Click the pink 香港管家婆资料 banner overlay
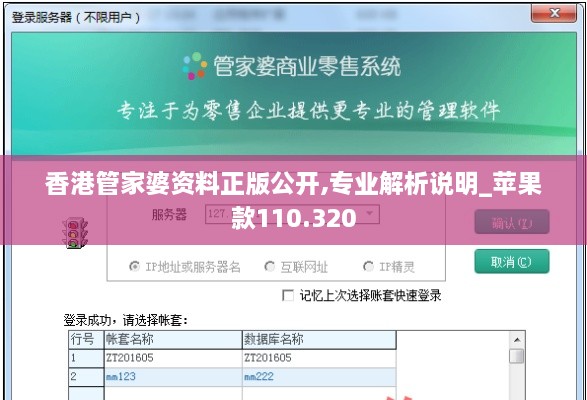 coord(294,200)
